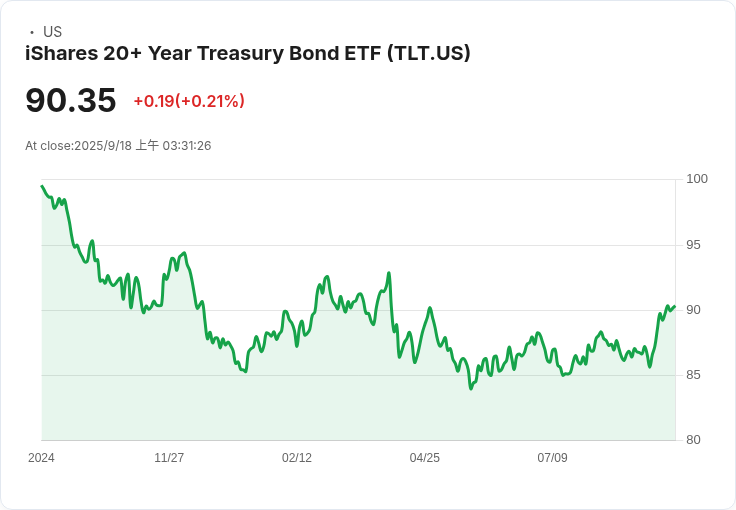Screen dimensions: 736x510
Task: Click the 04/25 x-axis date label
Action: tap(425, 457)
